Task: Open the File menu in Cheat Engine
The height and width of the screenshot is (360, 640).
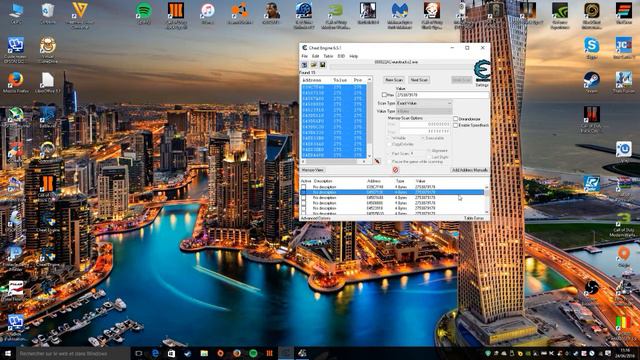Action: click(304, 56)
